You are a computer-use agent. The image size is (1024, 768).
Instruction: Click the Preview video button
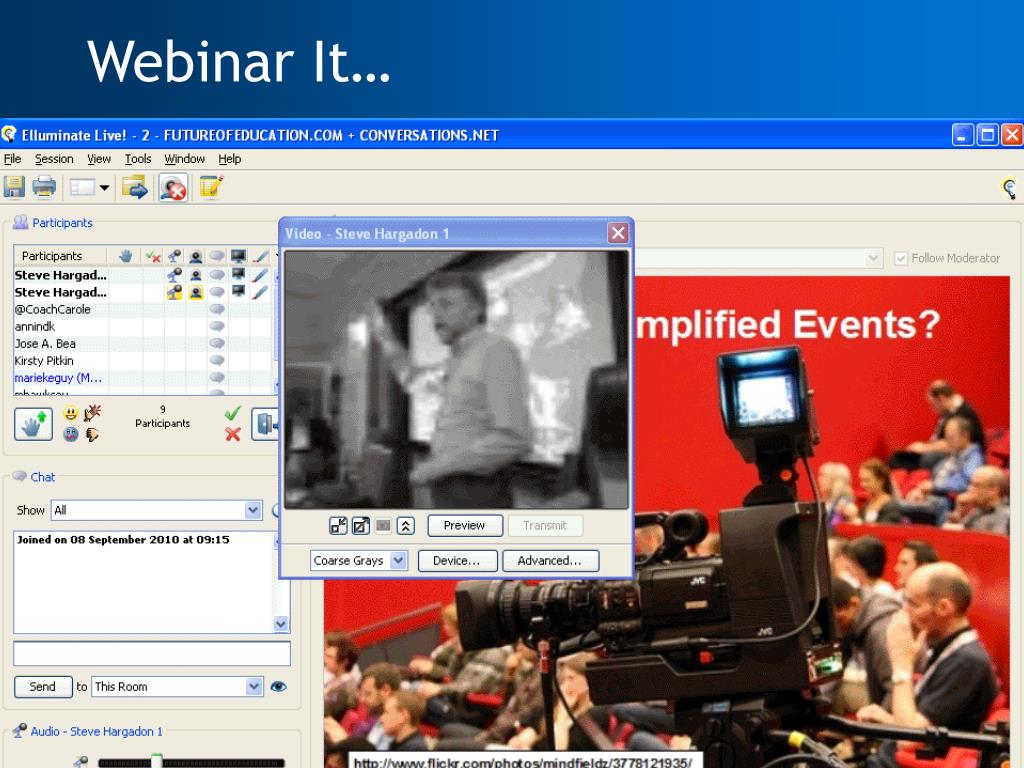click(464, 525)
